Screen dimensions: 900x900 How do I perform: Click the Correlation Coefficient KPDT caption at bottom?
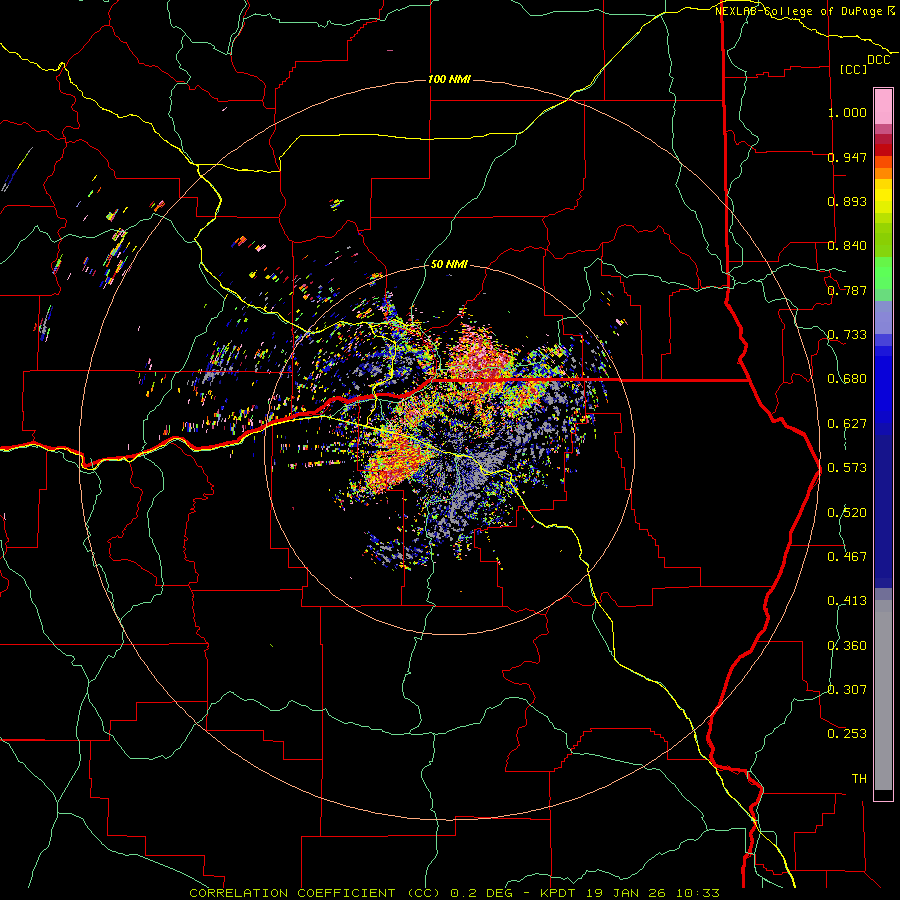[454, 893]
